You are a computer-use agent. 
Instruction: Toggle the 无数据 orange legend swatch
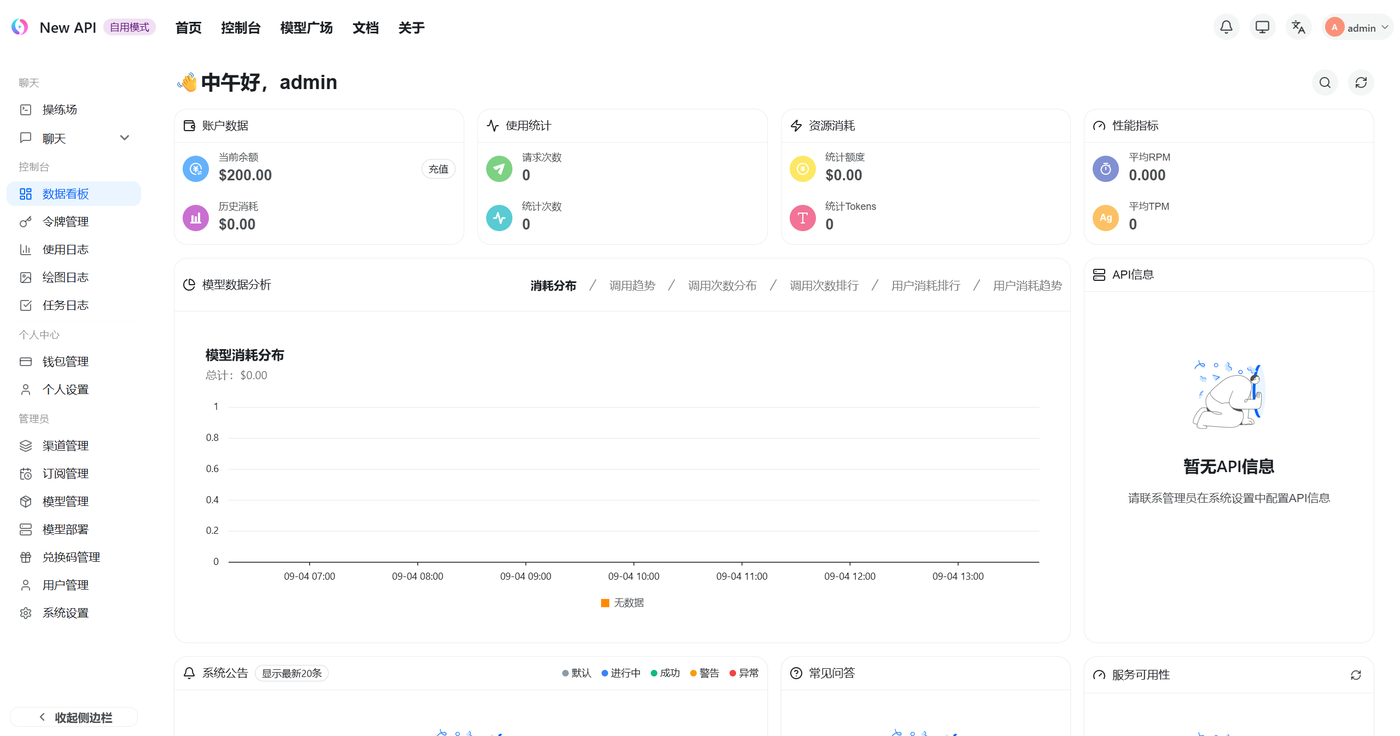(x=605, y=603)
